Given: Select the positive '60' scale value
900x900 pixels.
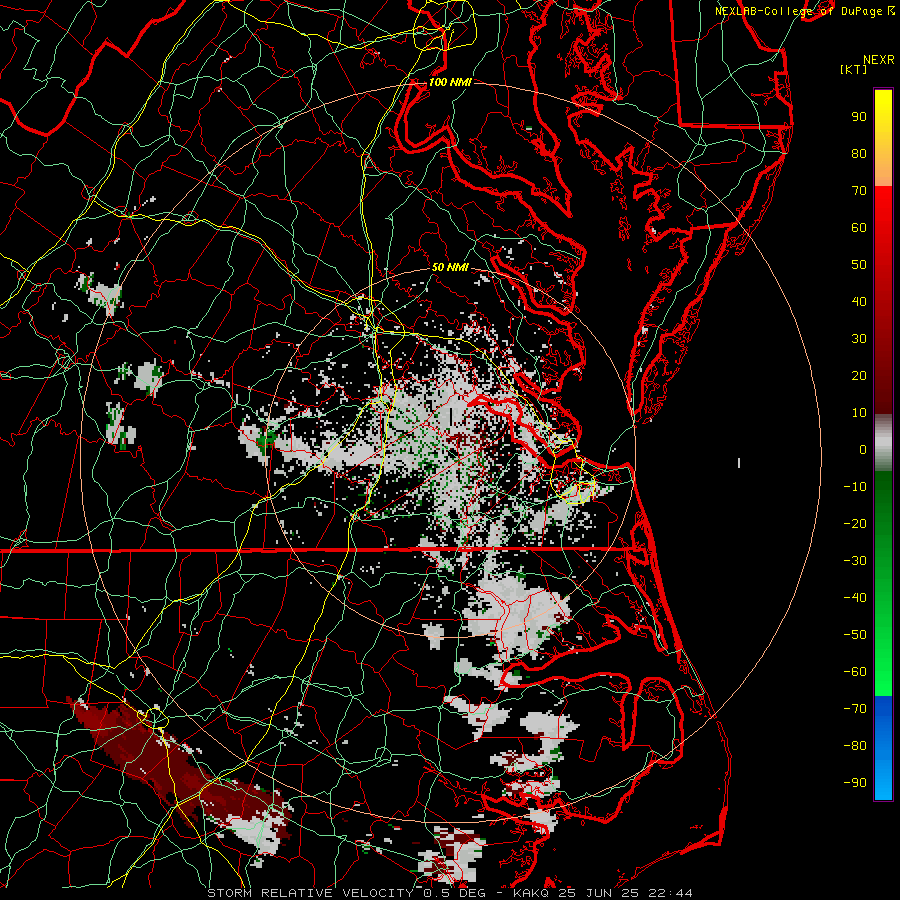Looking at the screenshot, I should click(859, 227).
